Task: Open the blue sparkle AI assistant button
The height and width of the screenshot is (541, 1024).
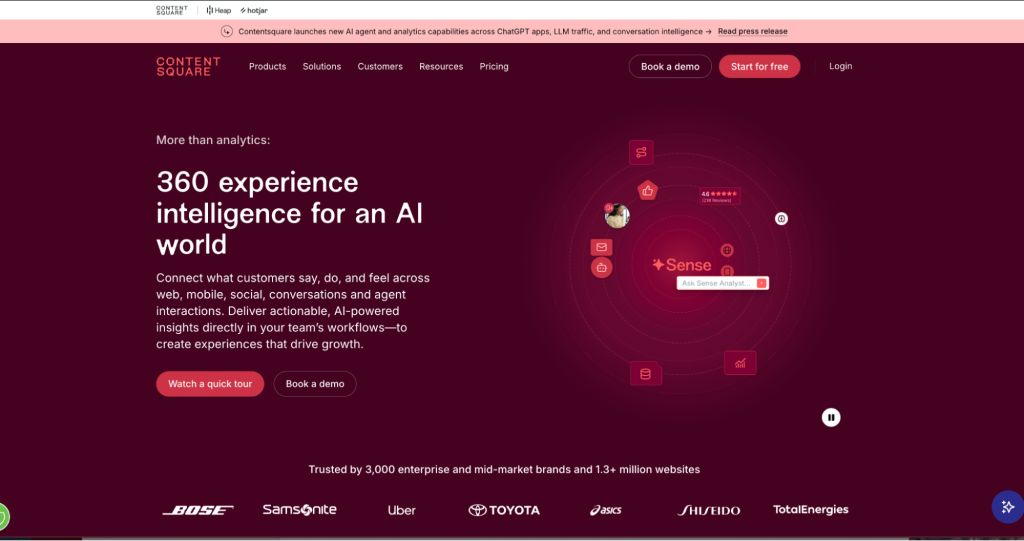Action: 1008,507
